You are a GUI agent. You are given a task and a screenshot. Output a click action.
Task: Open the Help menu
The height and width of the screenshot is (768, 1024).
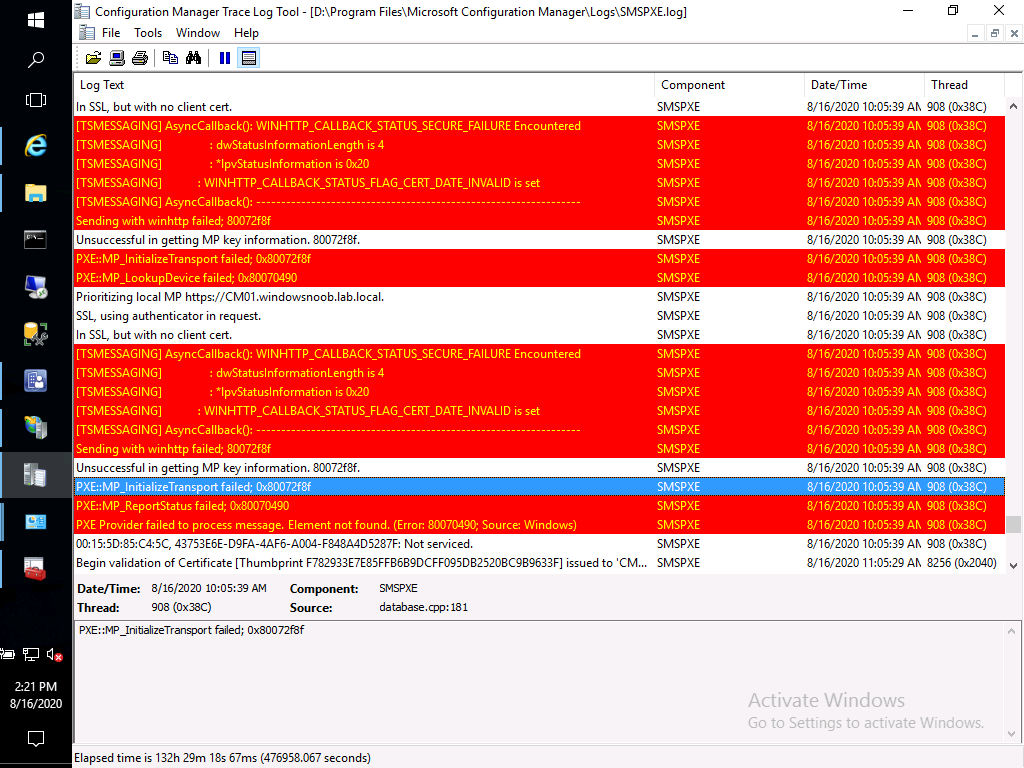tap(246, 33)
